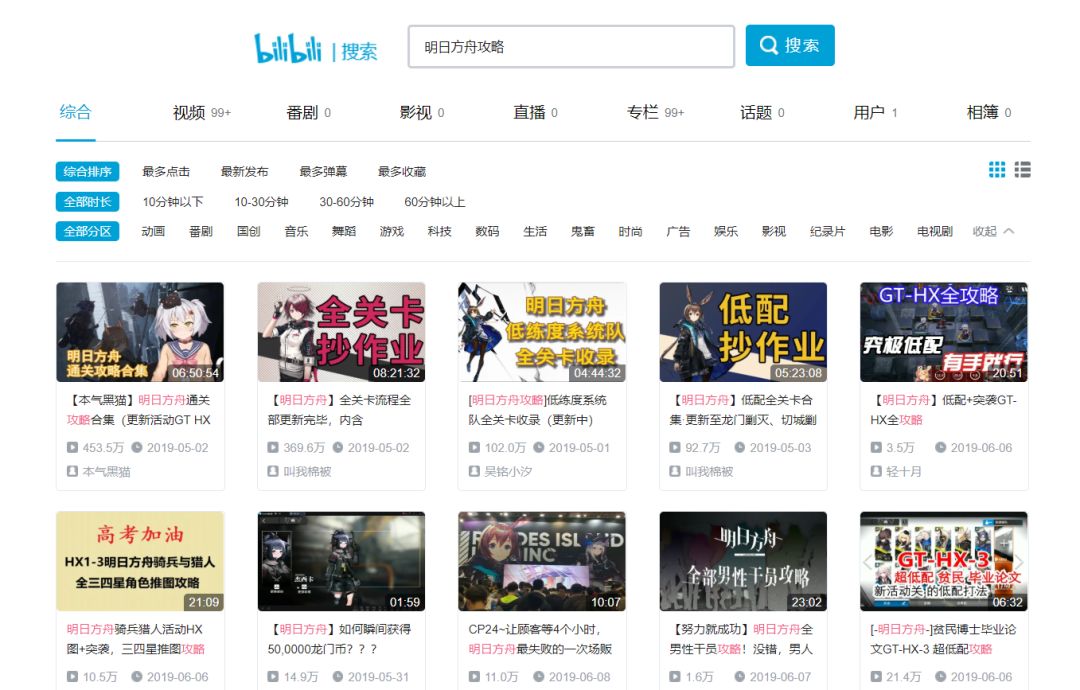Viewport: 1080px width, 690px height.
Task: Open title link 低练度系统队全关卡收录
Action: 537,410
